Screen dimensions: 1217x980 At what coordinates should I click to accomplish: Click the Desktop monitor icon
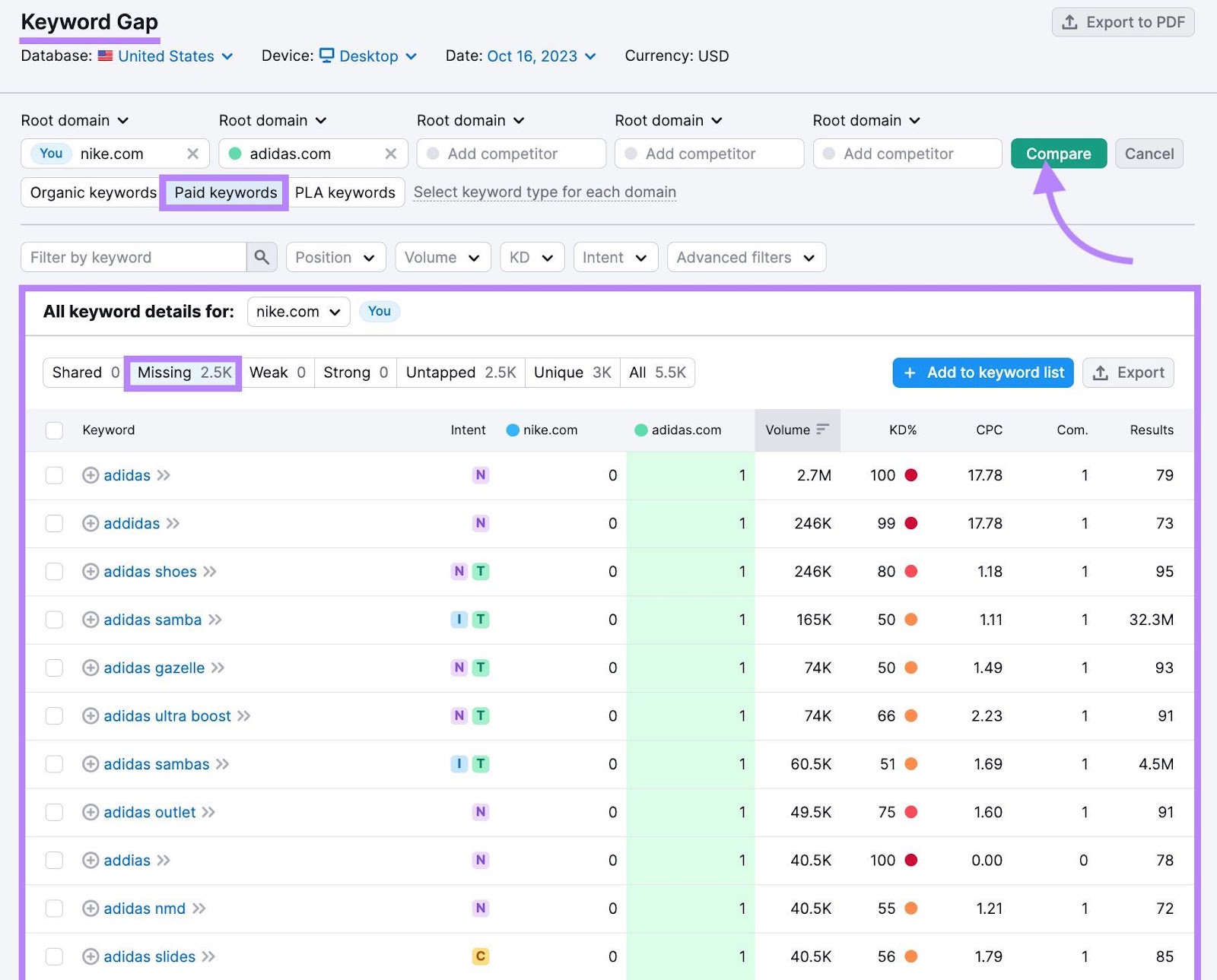327,56
